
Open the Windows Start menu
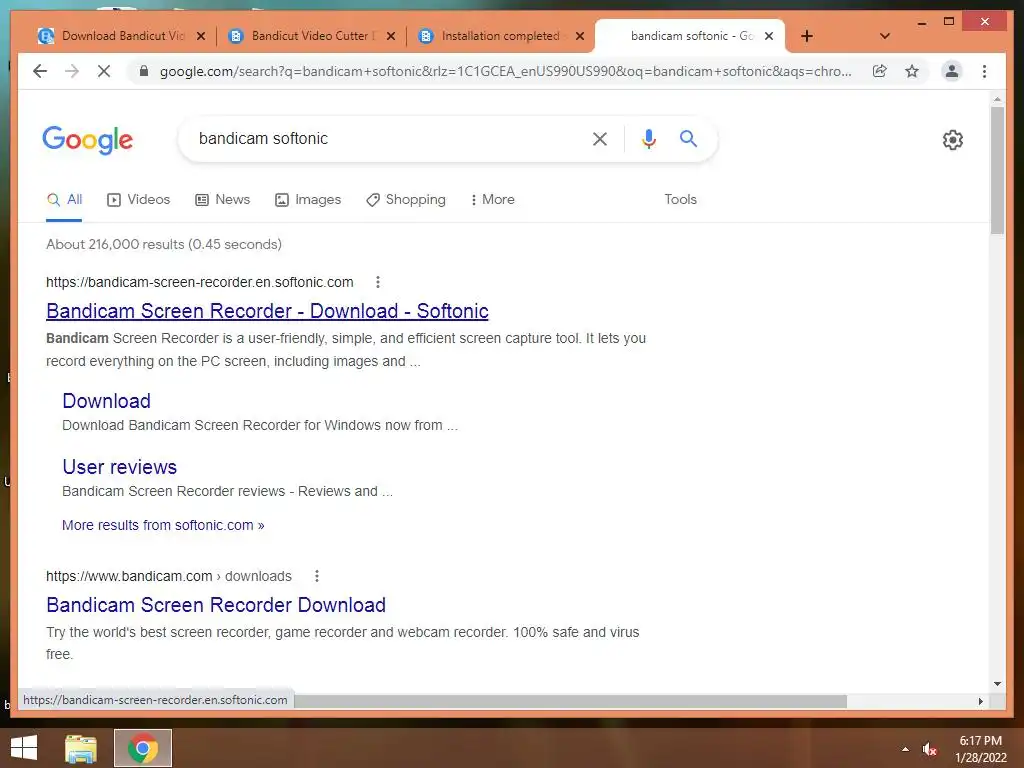(x=24, y=748)
